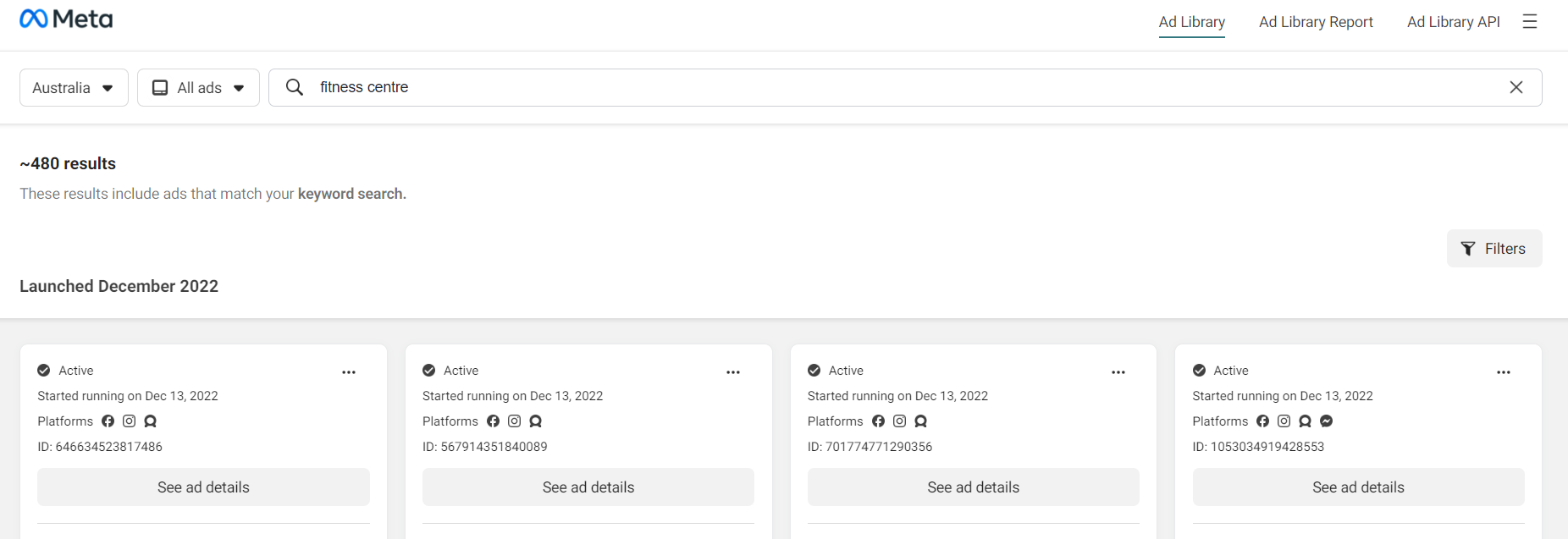1568x539 pixels.
Task: Open options menu for ad 646634523817486
Action: point(349,372)
